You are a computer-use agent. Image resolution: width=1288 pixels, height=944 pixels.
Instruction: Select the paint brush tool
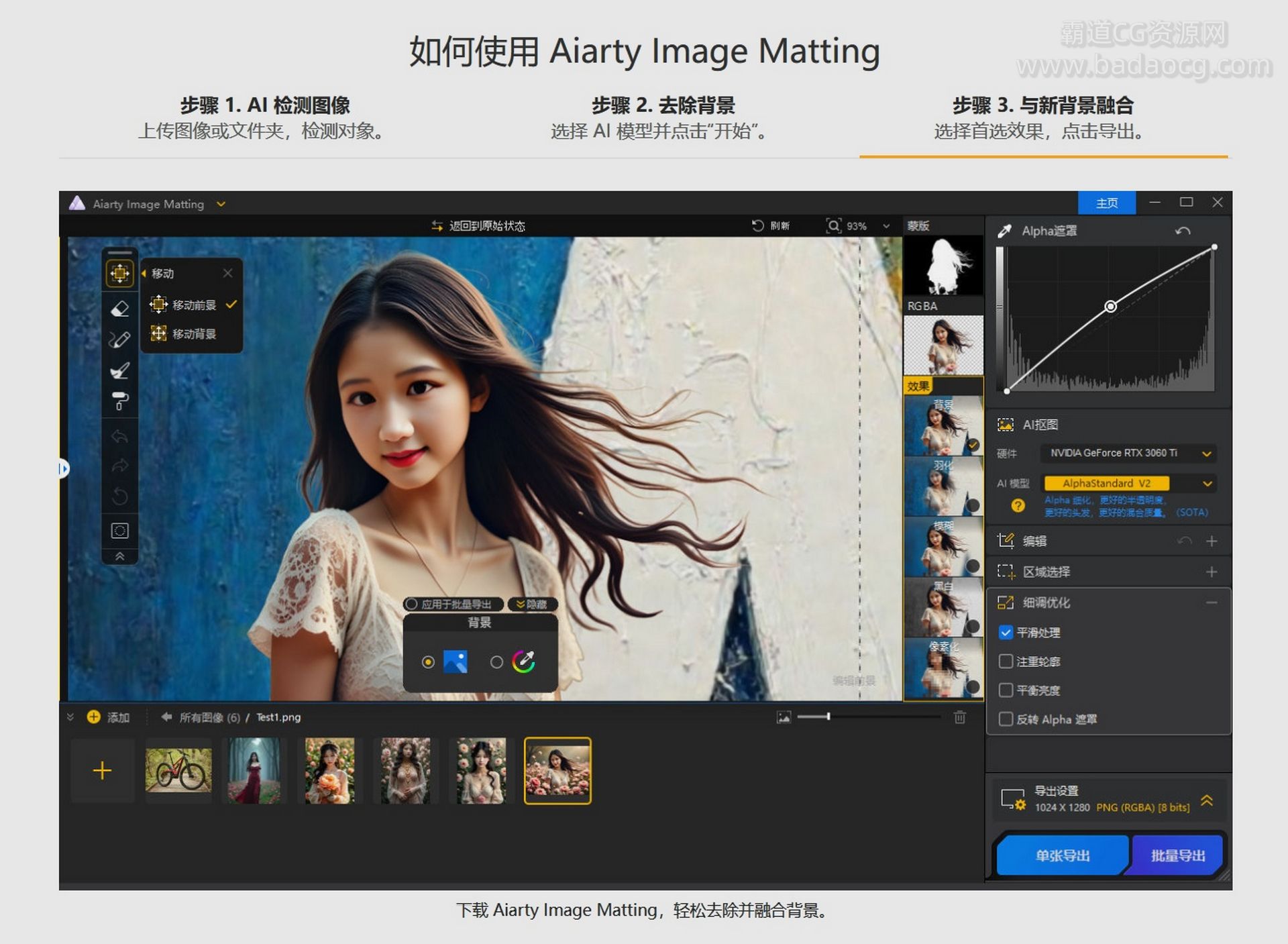[x=119, y=371]
